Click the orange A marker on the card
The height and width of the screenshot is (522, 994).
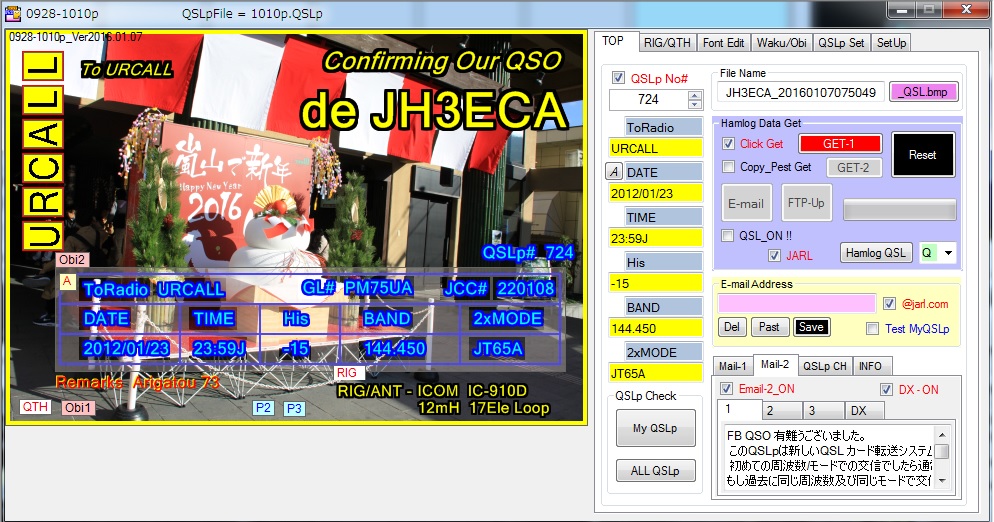[67, 282]
